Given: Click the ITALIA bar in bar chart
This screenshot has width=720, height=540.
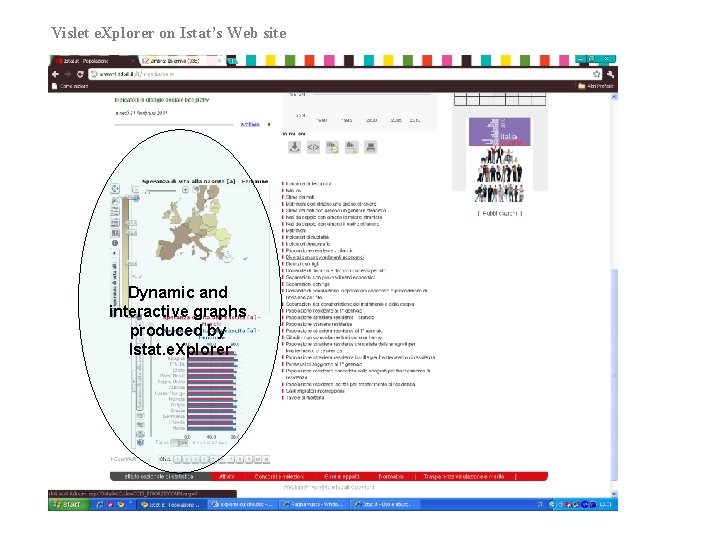Looking at the screenshot, I should click(212, 364).
